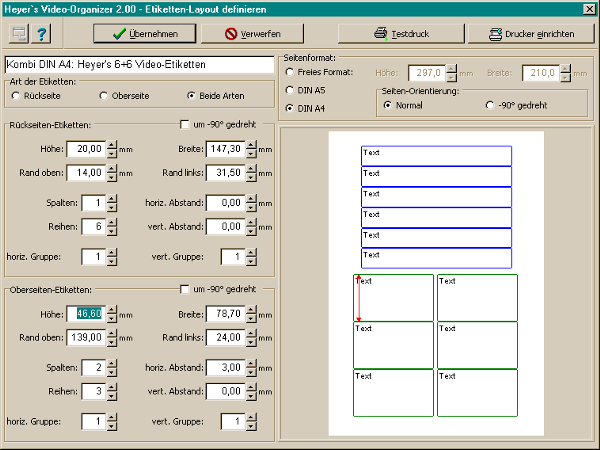Start a test print with Testdruck

coord(399,33)
